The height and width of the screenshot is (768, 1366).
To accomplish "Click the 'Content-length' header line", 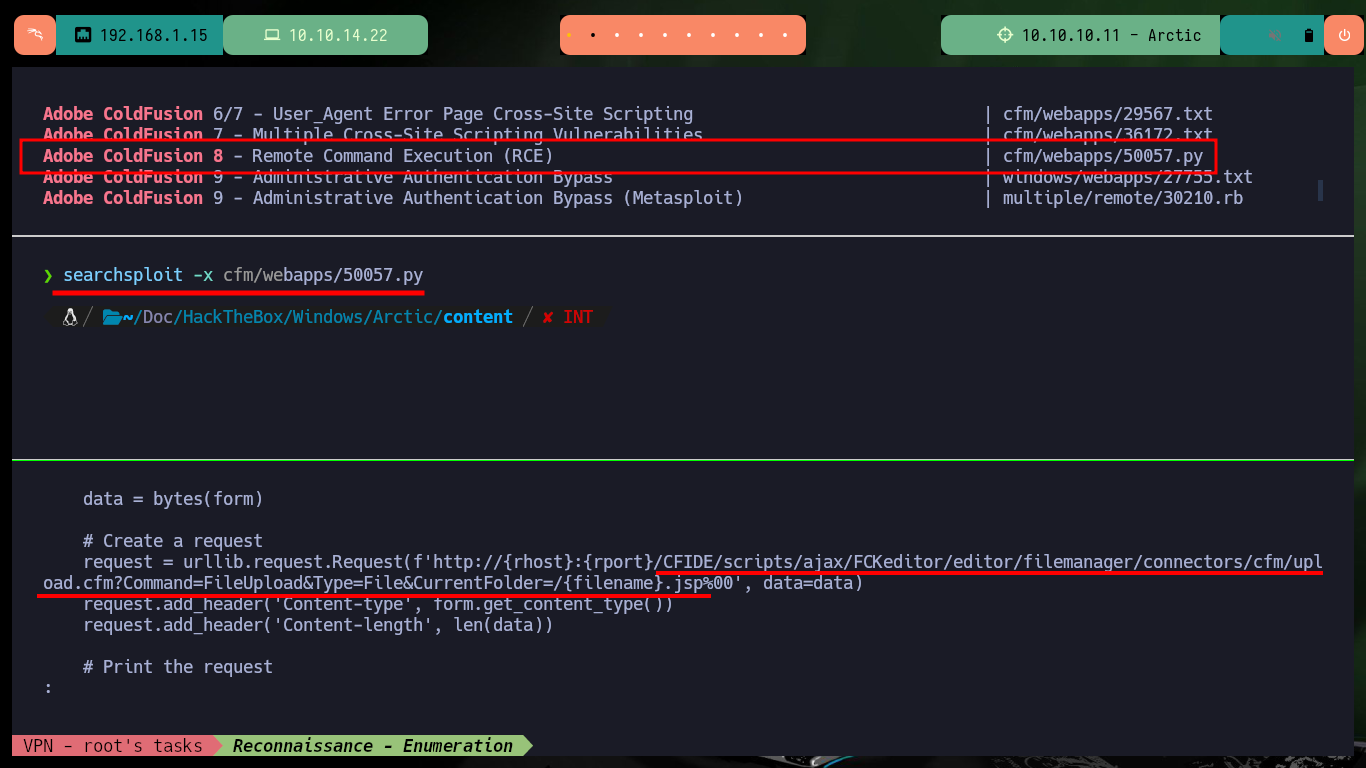I will [x=318, y=625].
